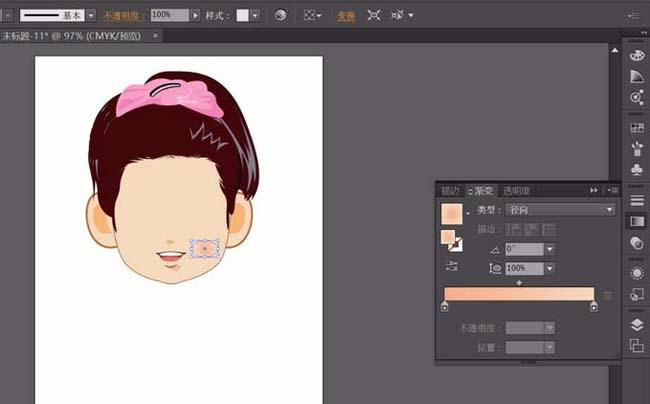Expand the gradient angle dropdown
This screenshot has width=650, height=404.
549,249
